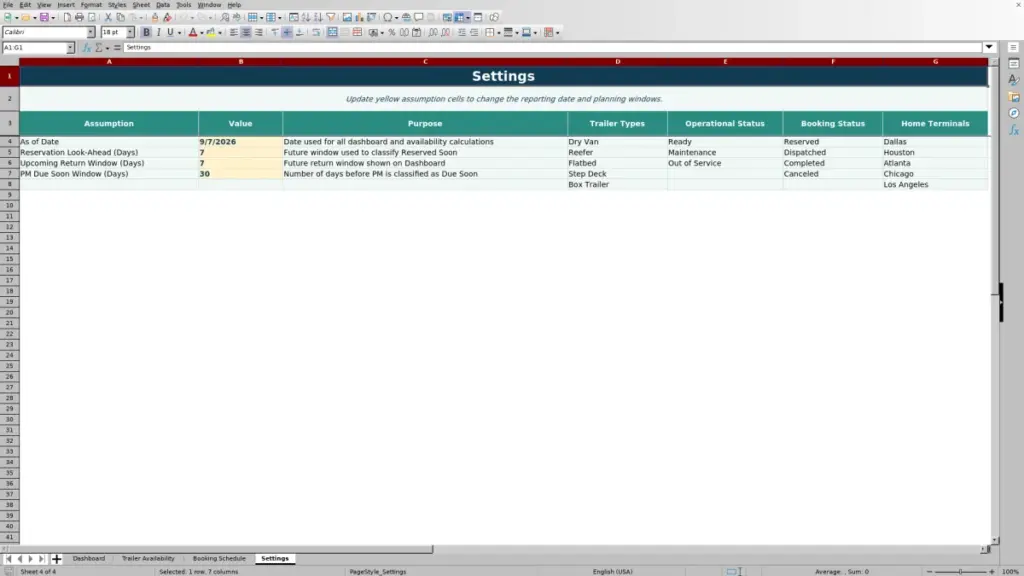Click the AutoFilter funnel icon

331,17
